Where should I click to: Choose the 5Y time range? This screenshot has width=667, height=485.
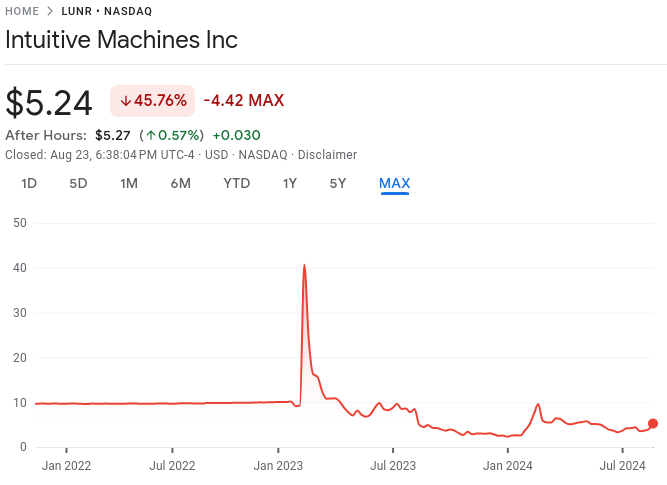(338, 183)
